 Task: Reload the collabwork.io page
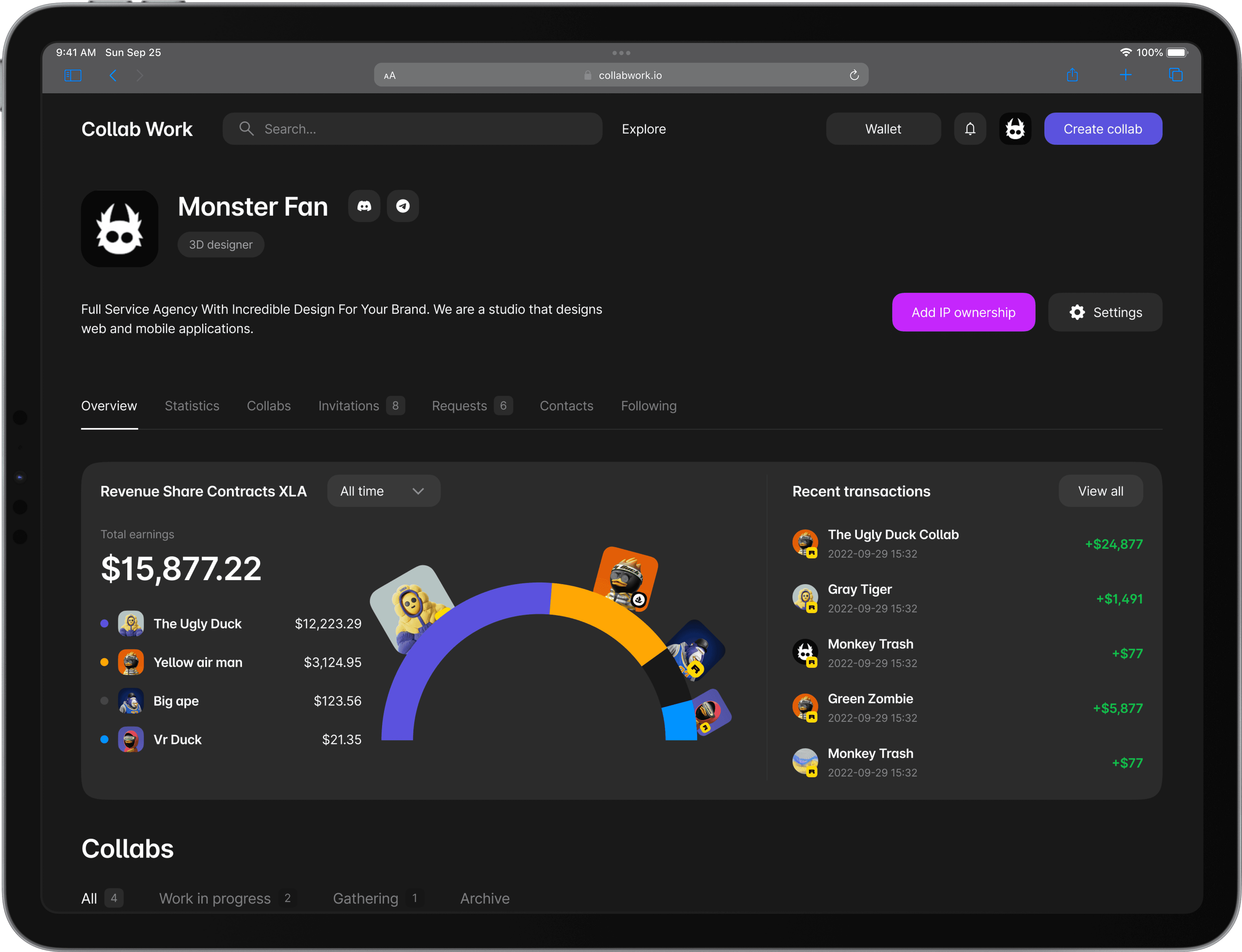[x=854, y=75]
